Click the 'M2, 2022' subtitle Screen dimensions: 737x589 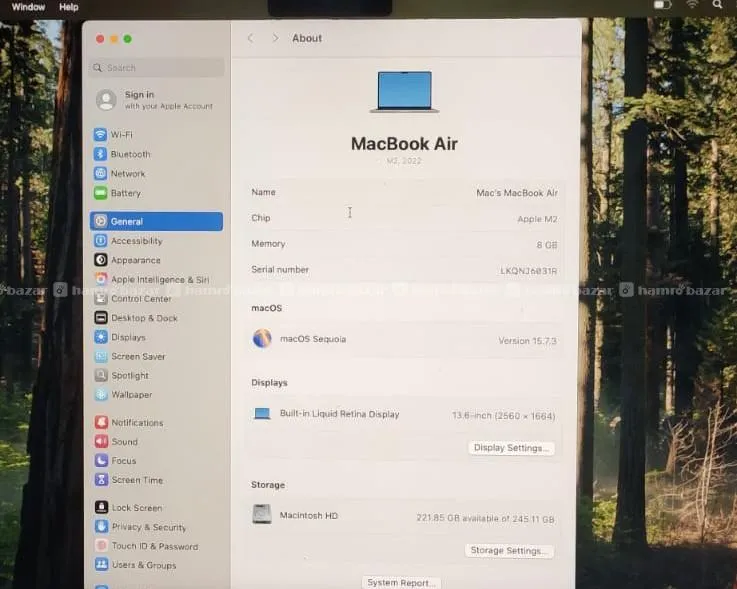click(x=404, y=161)
